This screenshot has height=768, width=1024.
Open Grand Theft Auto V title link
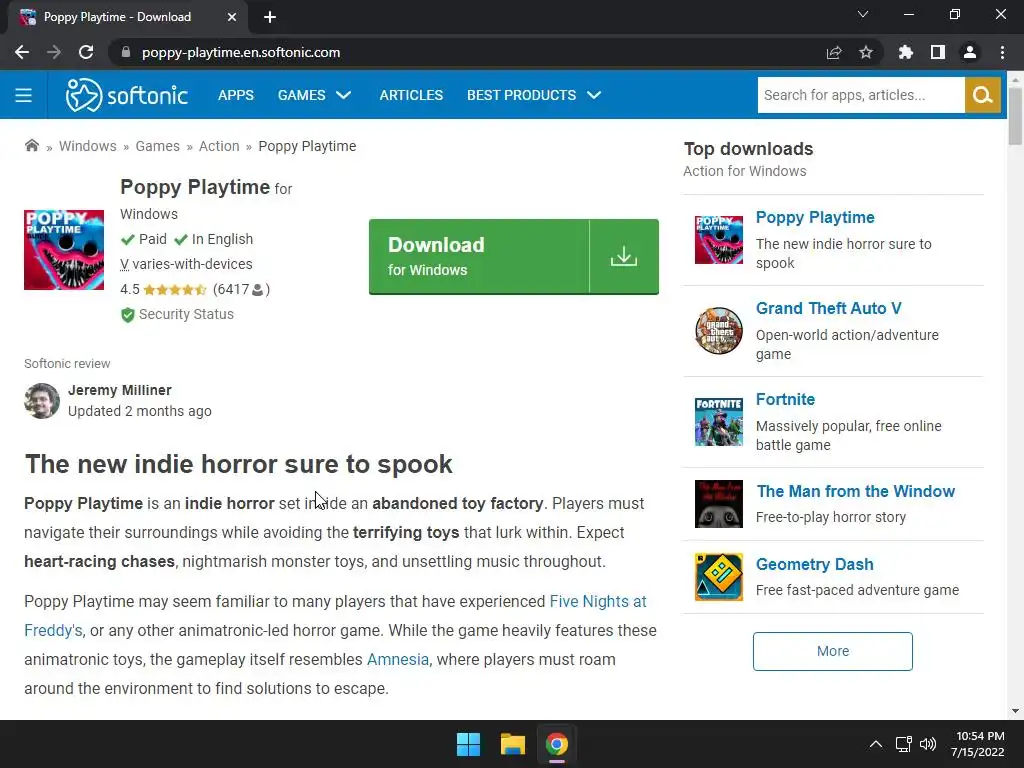tap(828, 308)
